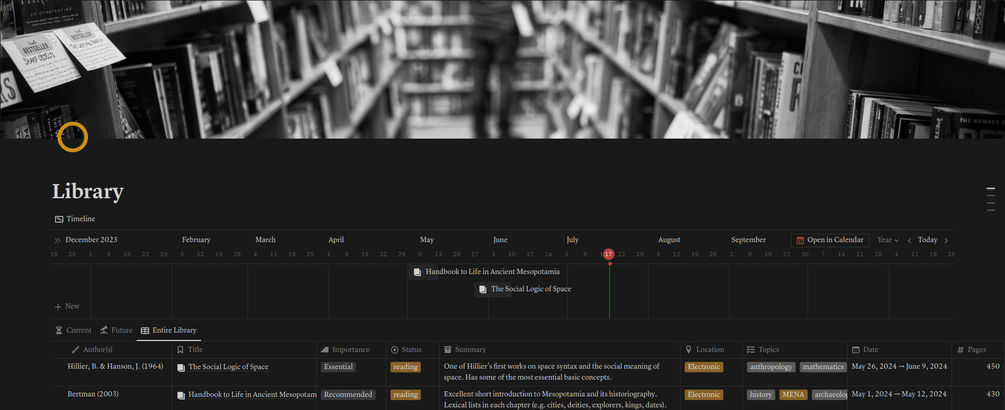Screen dimensions: 1005x410
Task: Click the history topic tag
Action: pos(761,395)
